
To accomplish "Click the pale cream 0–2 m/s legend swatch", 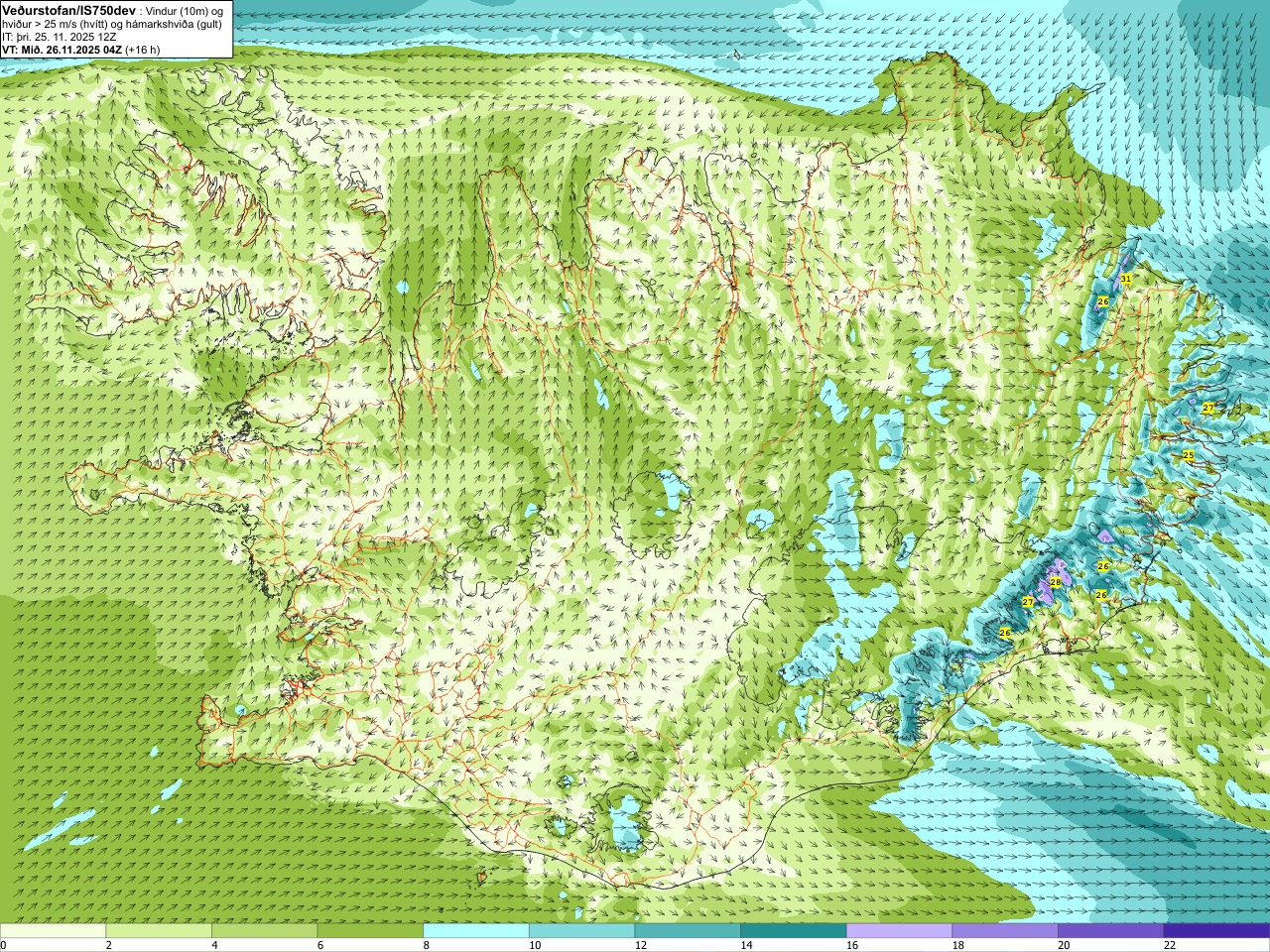I will click(x=53, y=930).
